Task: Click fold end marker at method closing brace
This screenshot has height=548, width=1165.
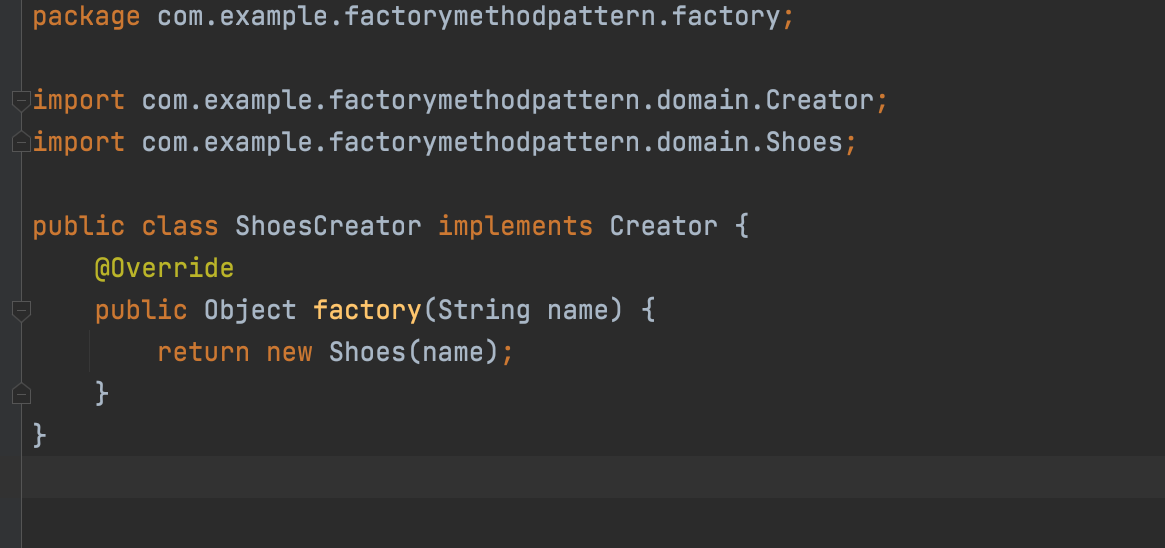Action: pyautogui.click(x=21, y=394)
